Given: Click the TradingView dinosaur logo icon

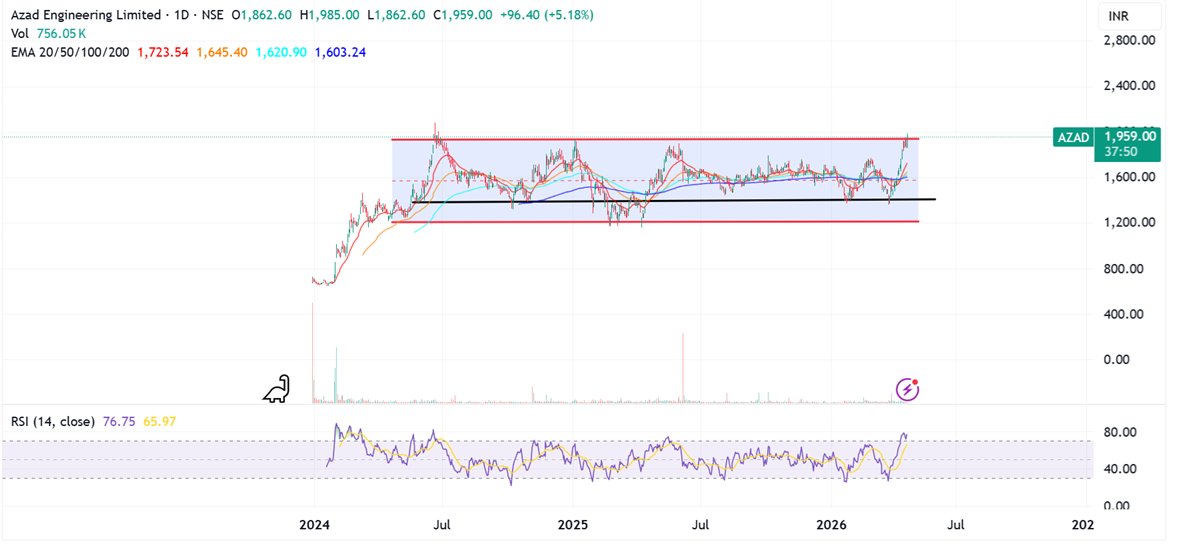Looking at the screenshot, I should click(276, 388).
